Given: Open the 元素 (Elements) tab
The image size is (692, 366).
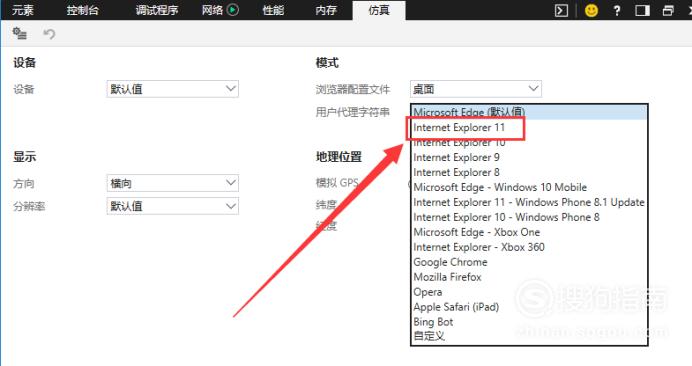Looking at the screenshot, I should click(x=23, y=10).
